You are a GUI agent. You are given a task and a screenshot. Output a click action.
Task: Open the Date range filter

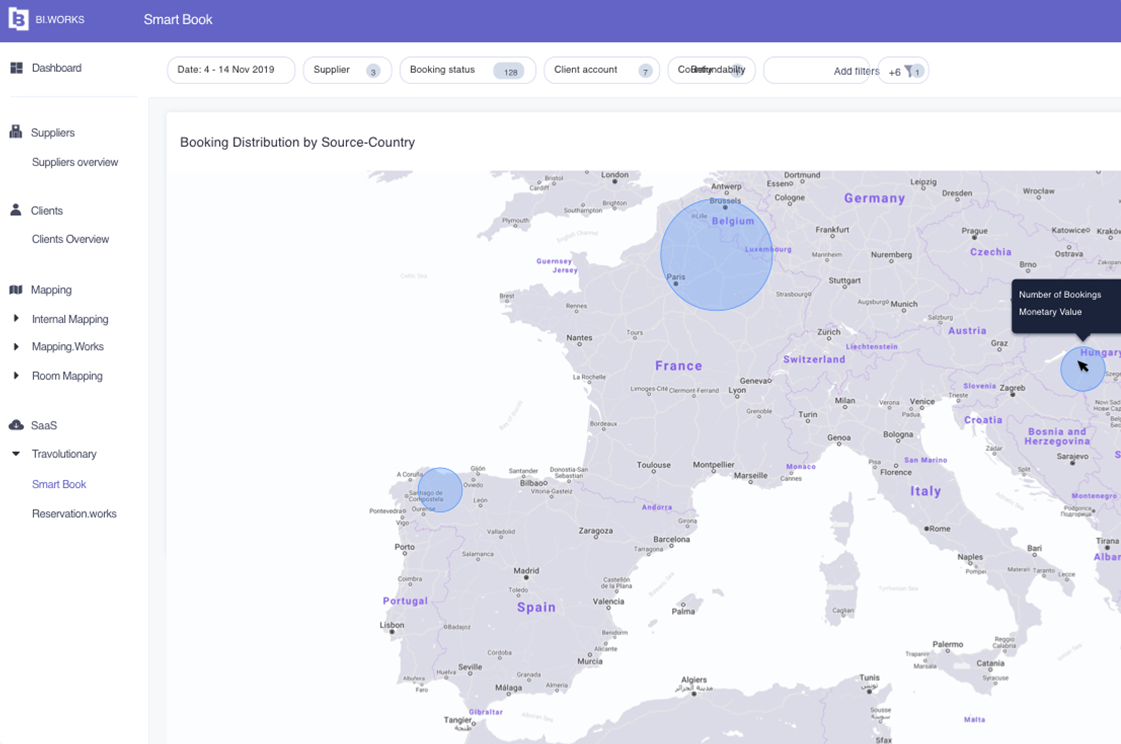click(x=230, y=70)
